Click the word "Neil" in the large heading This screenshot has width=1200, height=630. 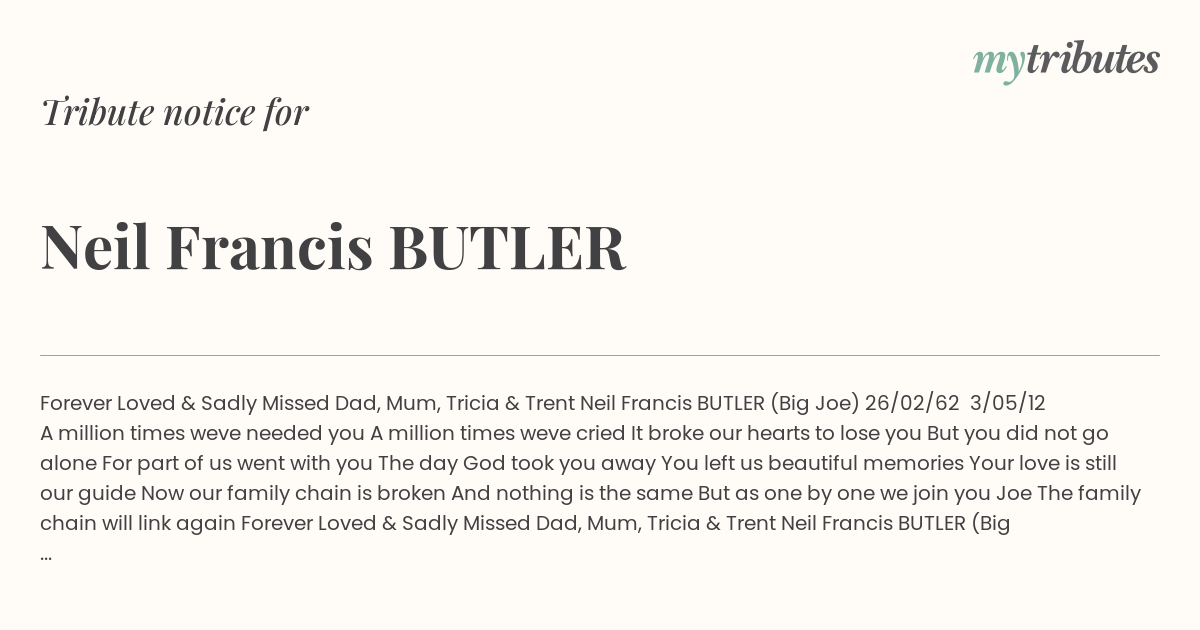click(x=95, y=248)
